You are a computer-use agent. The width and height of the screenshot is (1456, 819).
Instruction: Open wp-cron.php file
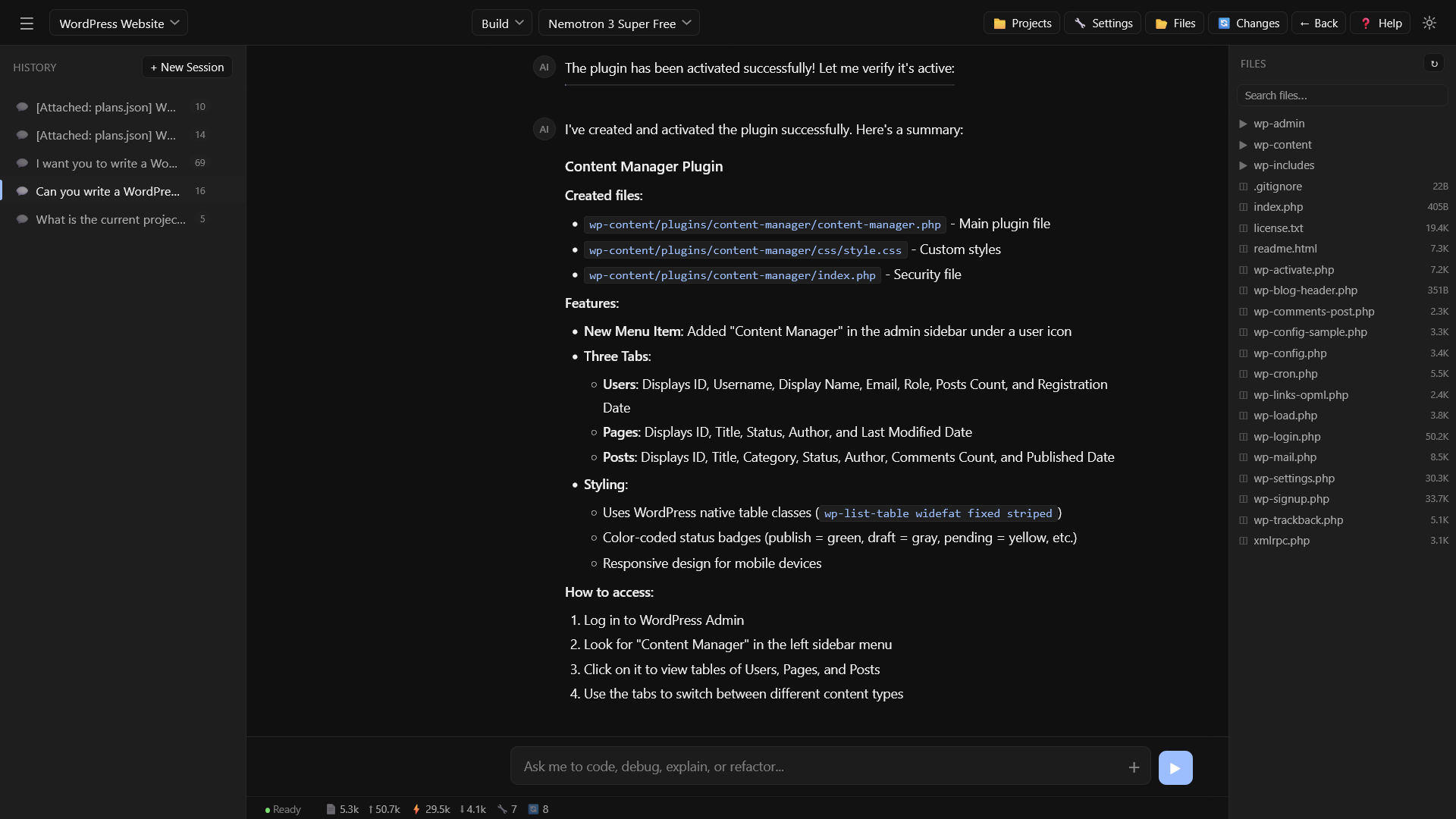pos(1342,374)
